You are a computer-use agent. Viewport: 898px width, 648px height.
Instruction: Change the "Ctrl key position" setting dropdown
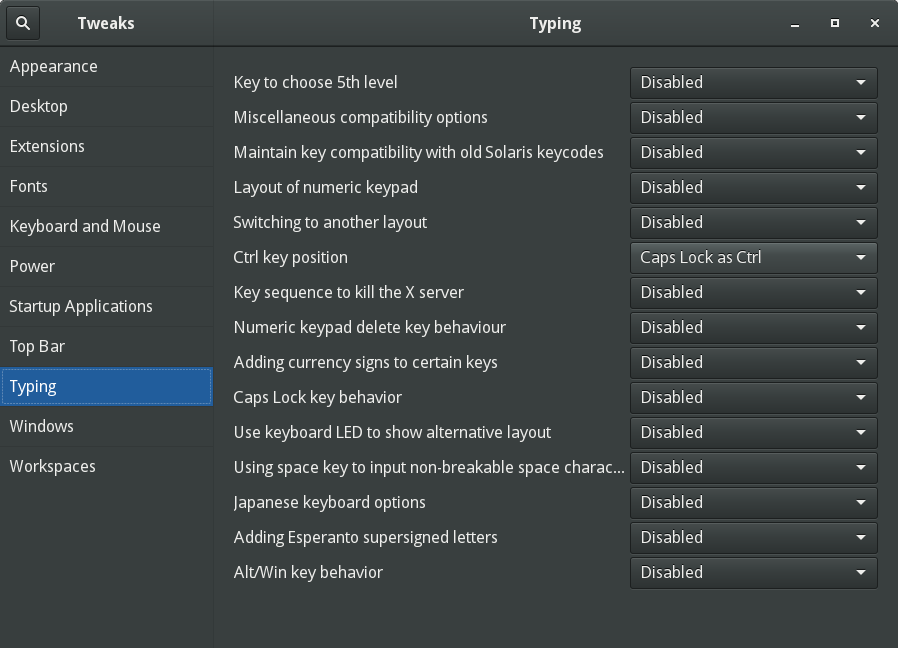(x=753, y=257)
